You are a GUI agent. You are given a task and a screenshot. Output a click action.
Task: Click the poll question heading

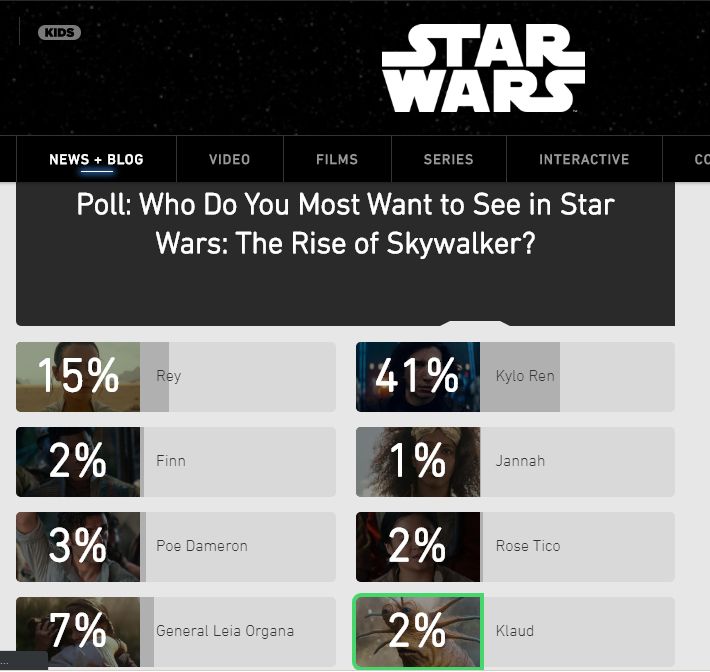(x=345, y=224)
